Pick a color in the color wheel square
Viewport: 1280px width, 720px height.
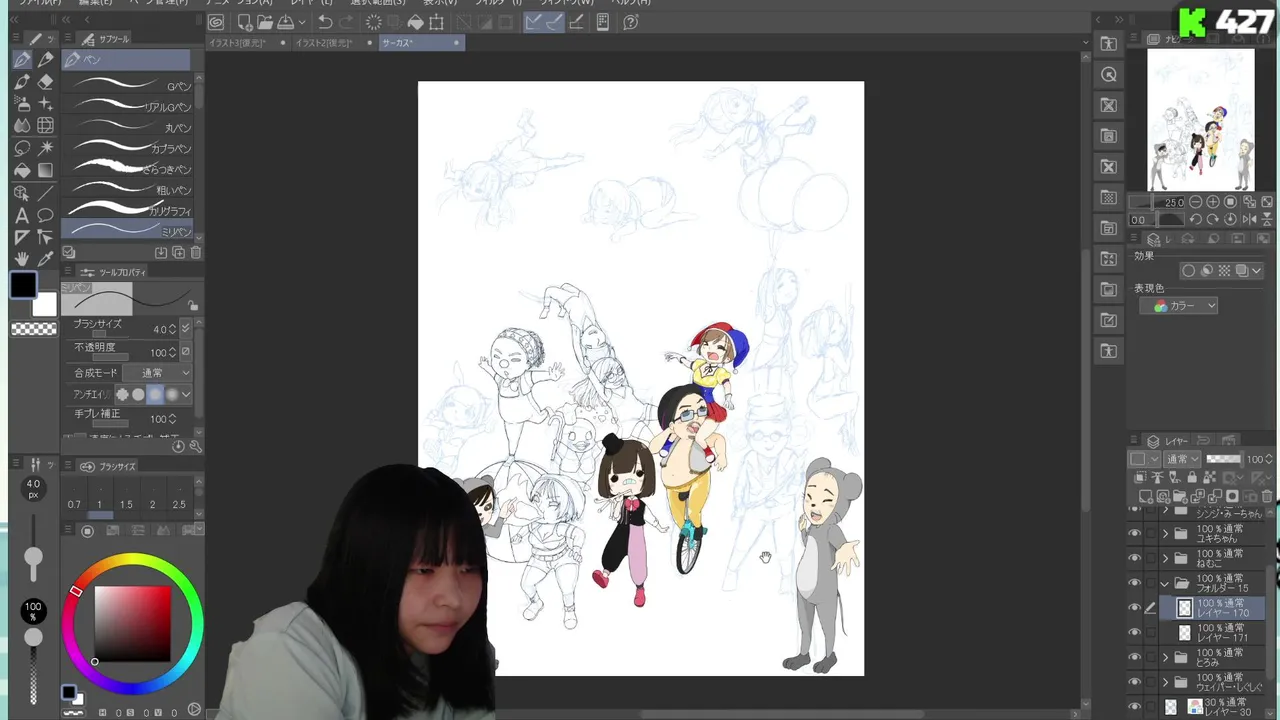point(132,623)
